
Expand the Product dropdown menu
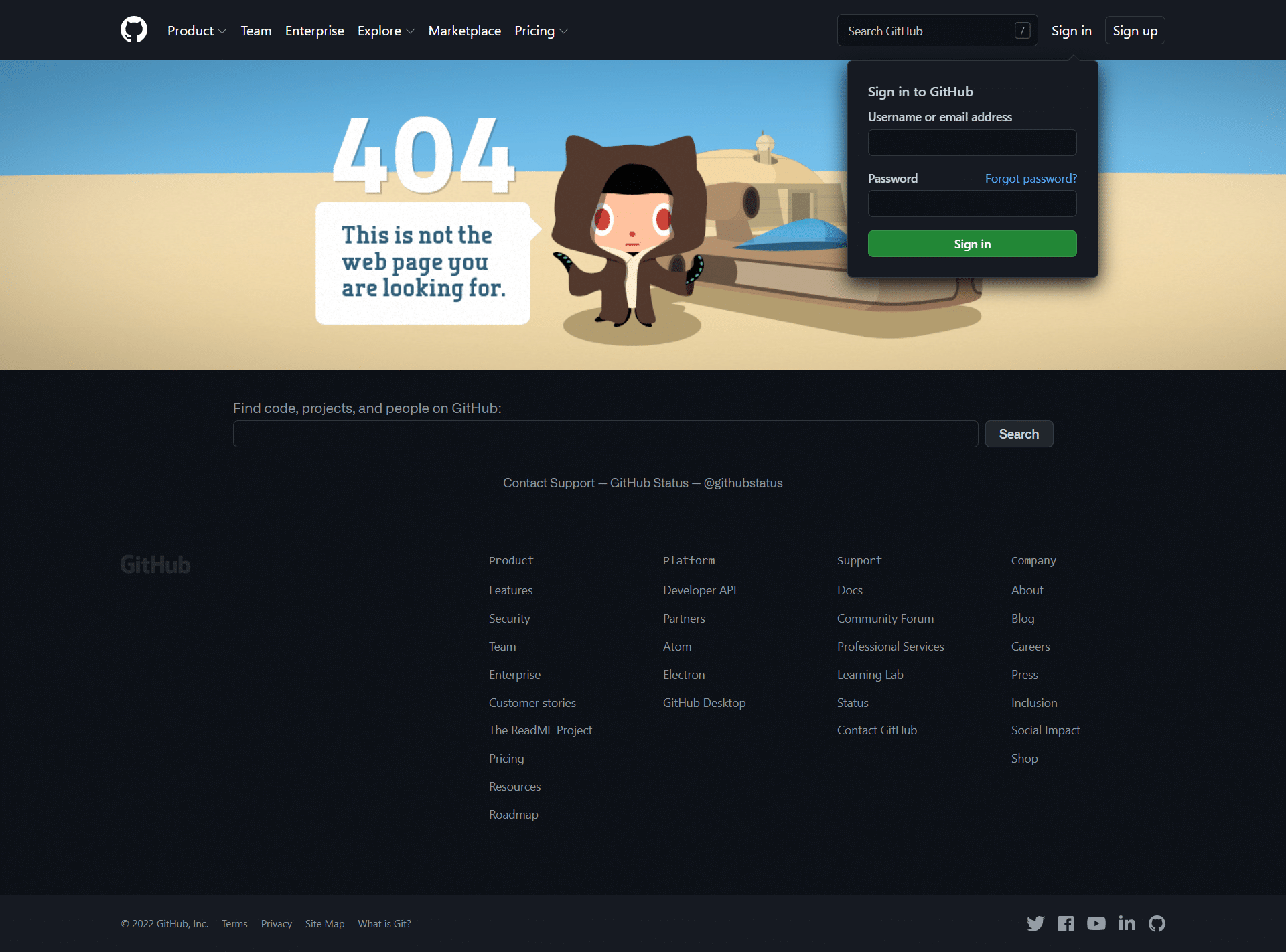pyautogui.click(x=196, y=30)
